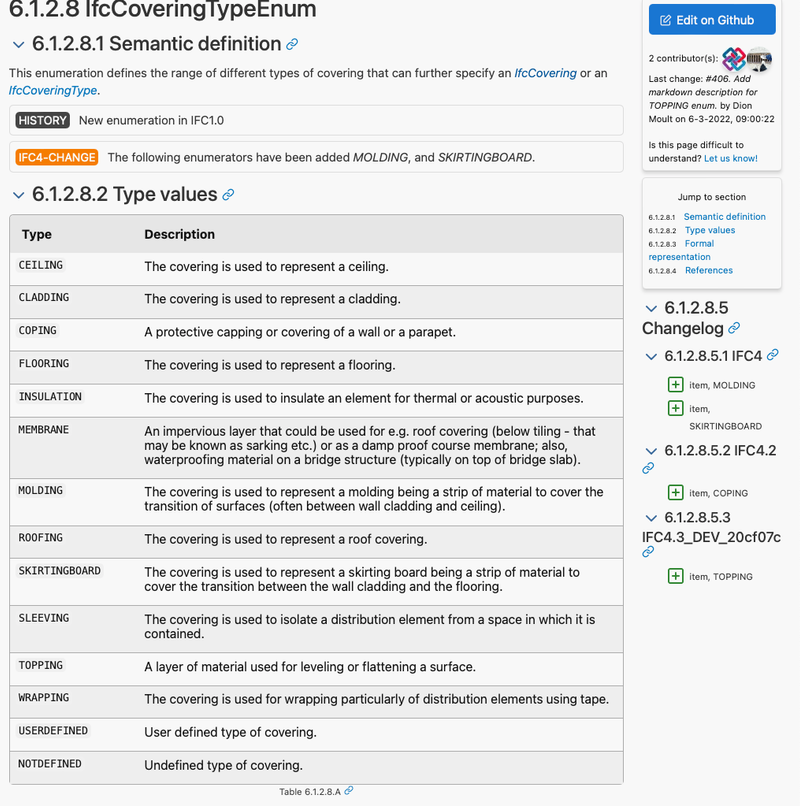Click the anchor icon beside IFC4.2 changelog heading

pyautogui.click(x=648, y=467)
